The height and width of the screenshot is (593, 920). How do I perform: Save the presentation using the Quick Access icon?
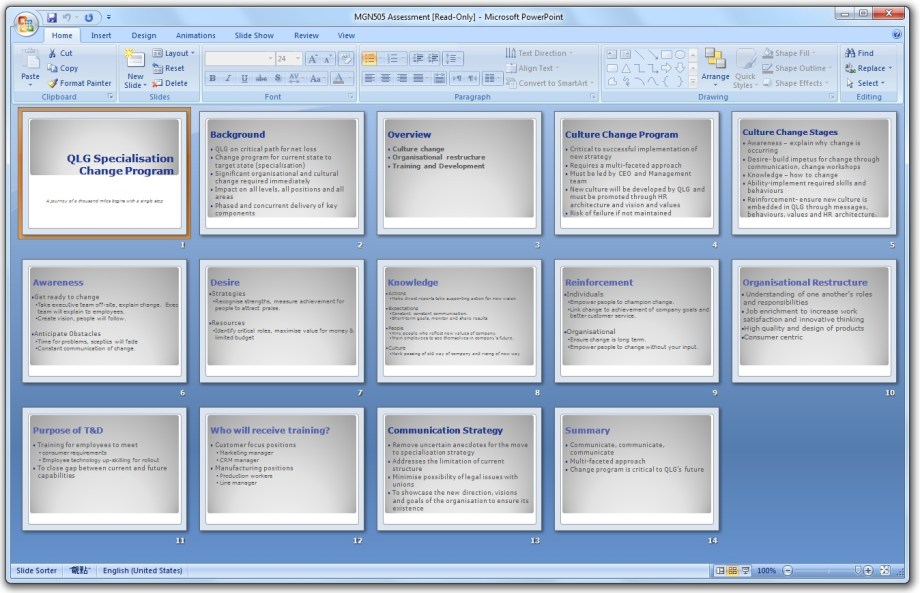point(52,17)
